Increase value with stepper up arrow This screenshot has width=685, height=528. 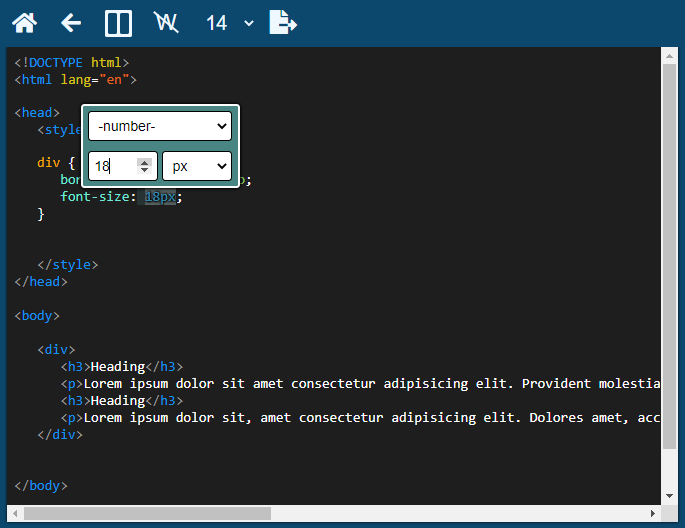pyautogui.click(x=144, y=162)
